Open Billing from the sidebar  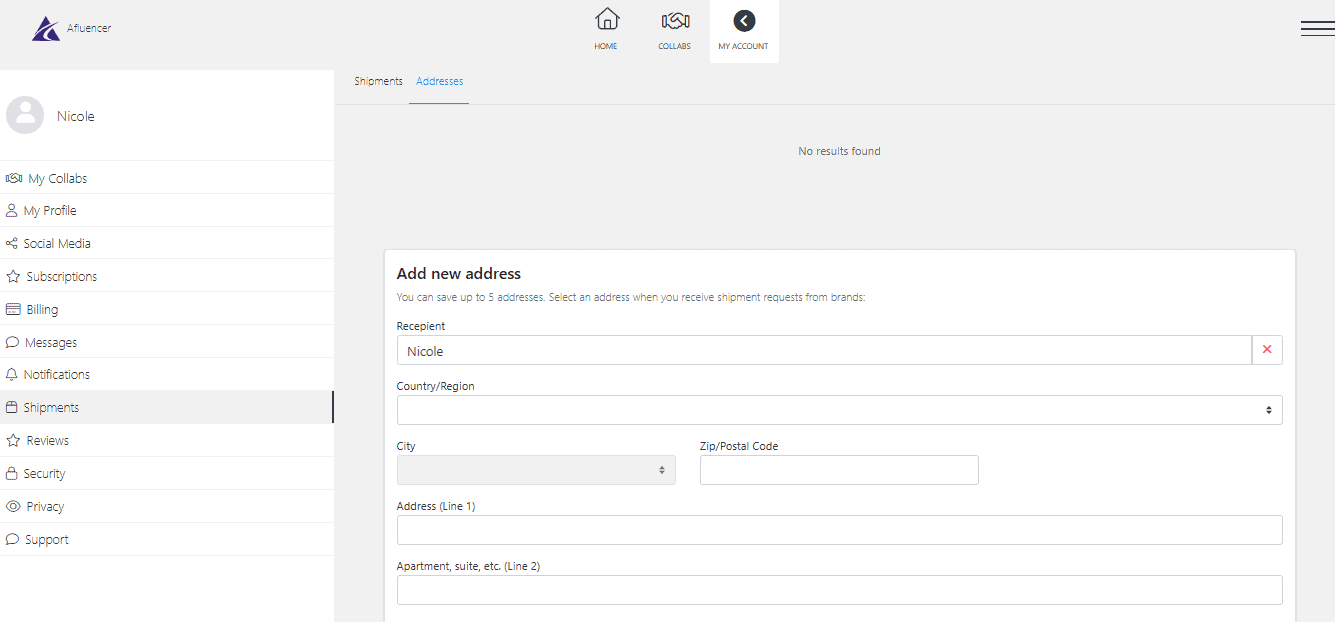pos(42,309)
